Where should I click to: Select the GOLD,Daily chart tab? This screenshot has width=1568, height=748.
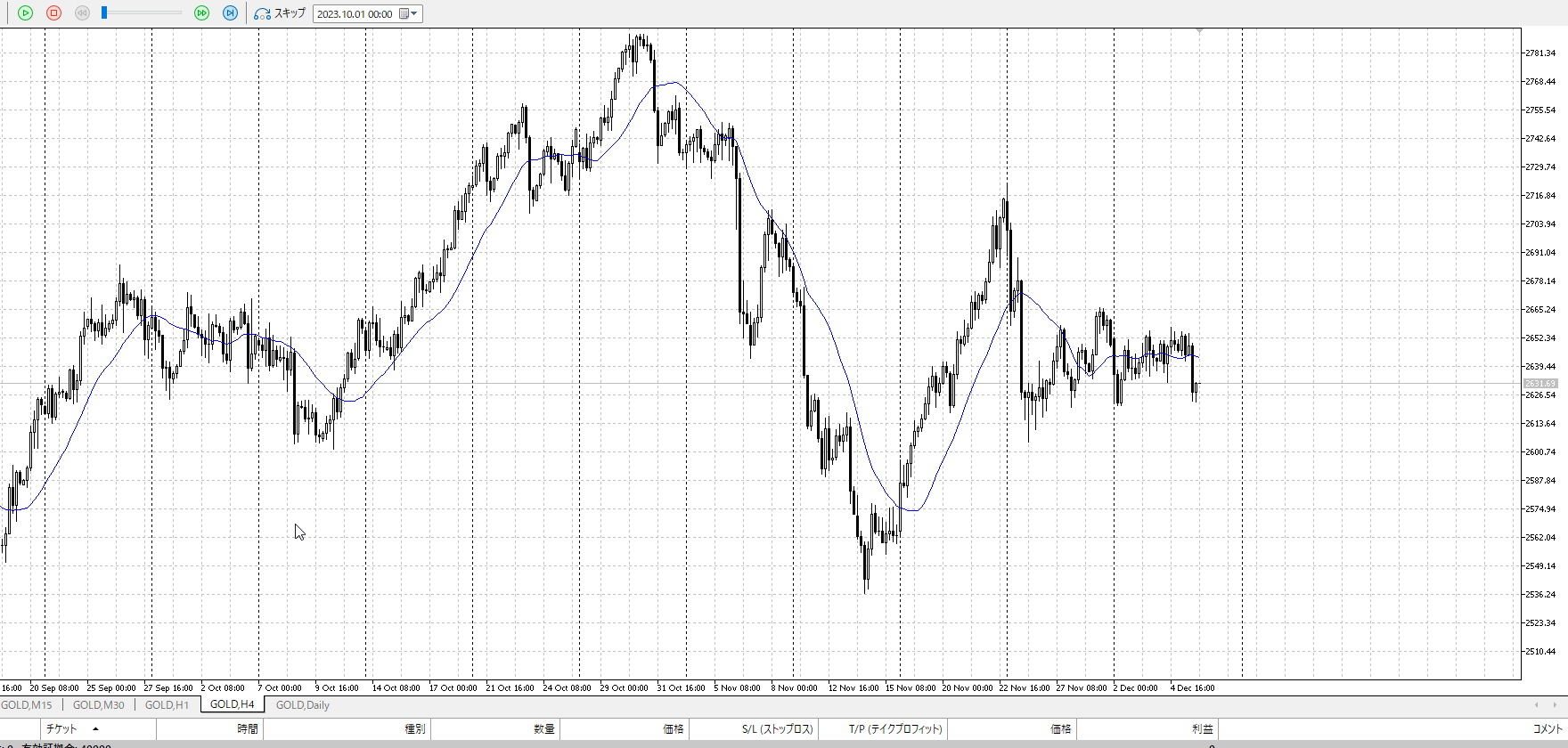point(302,705)
